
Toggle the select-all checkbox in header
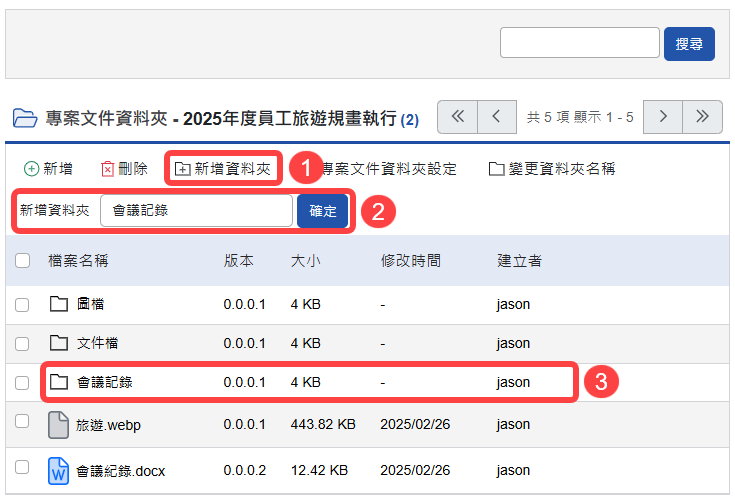(x=23, y=261)
